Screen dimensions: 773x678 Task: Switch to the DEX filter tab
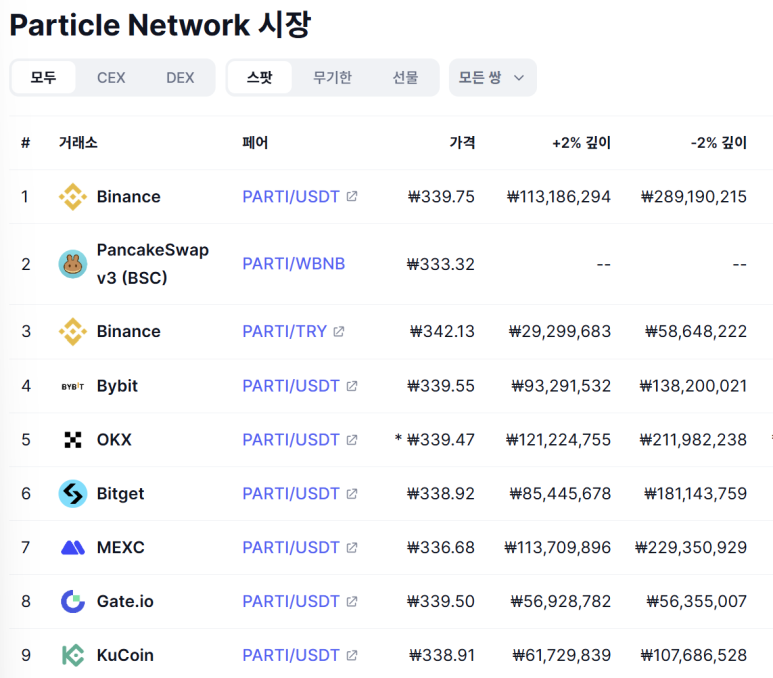[x=180, y=77]
